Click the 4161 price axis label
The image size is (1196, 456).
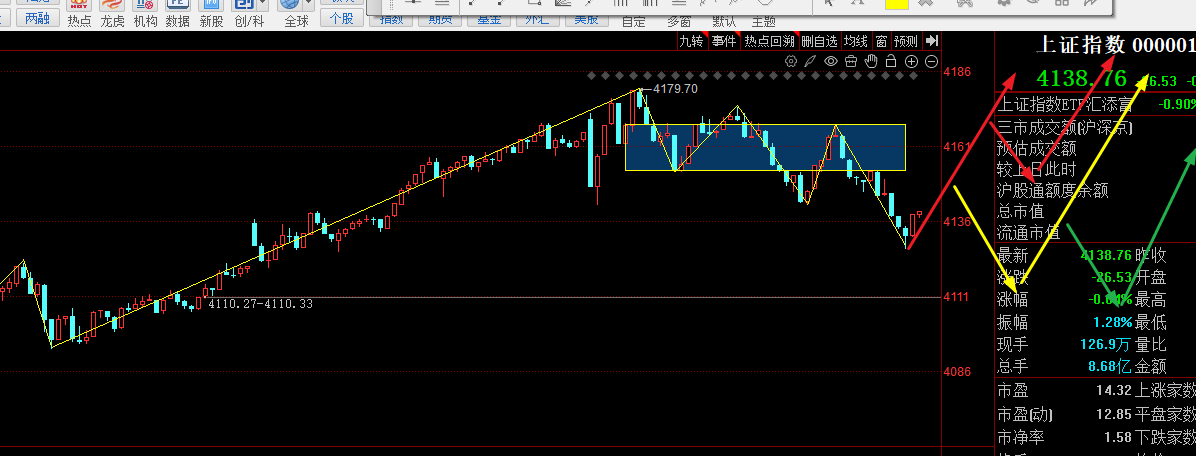pyautogui.click(x=957, y=146)
